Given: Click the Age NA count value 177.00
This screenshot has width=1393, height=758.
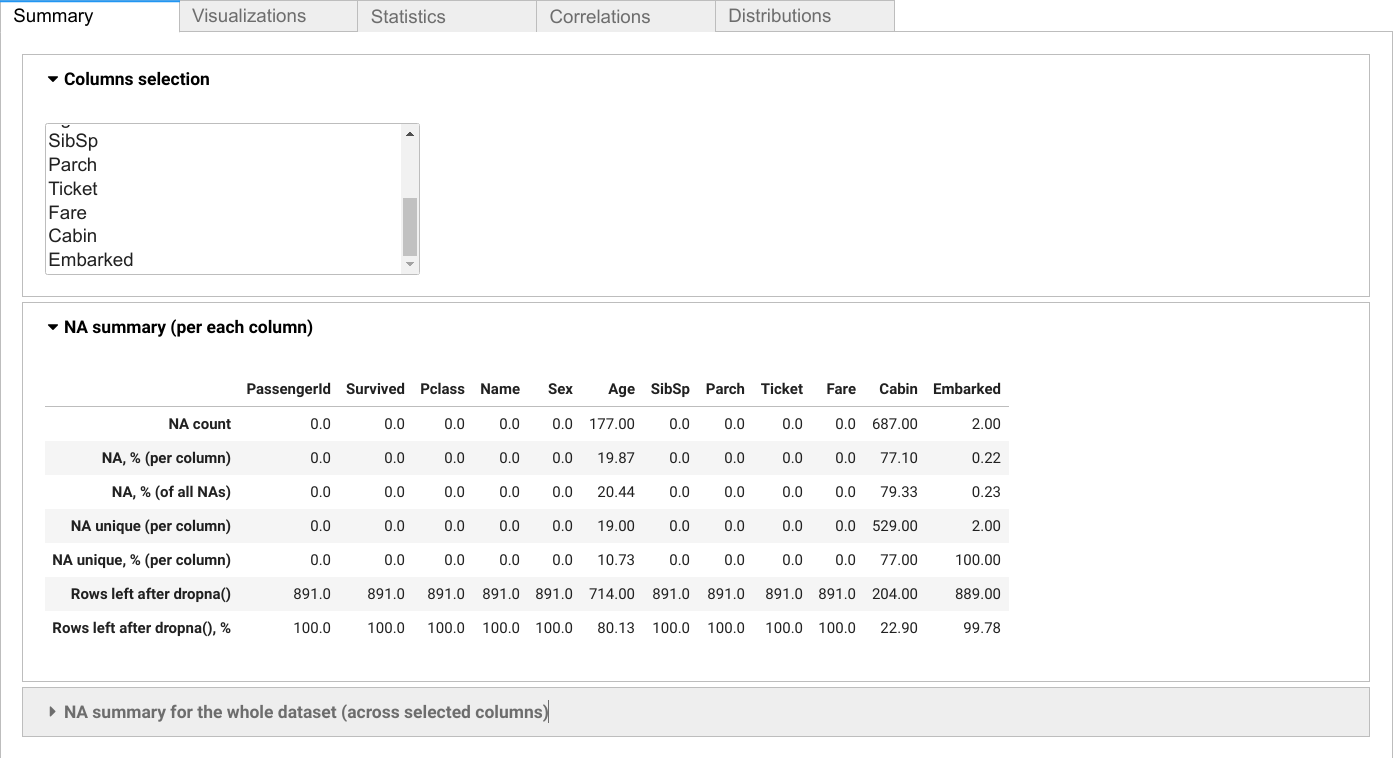Looking at the screenshot, I should coord(612,424).
